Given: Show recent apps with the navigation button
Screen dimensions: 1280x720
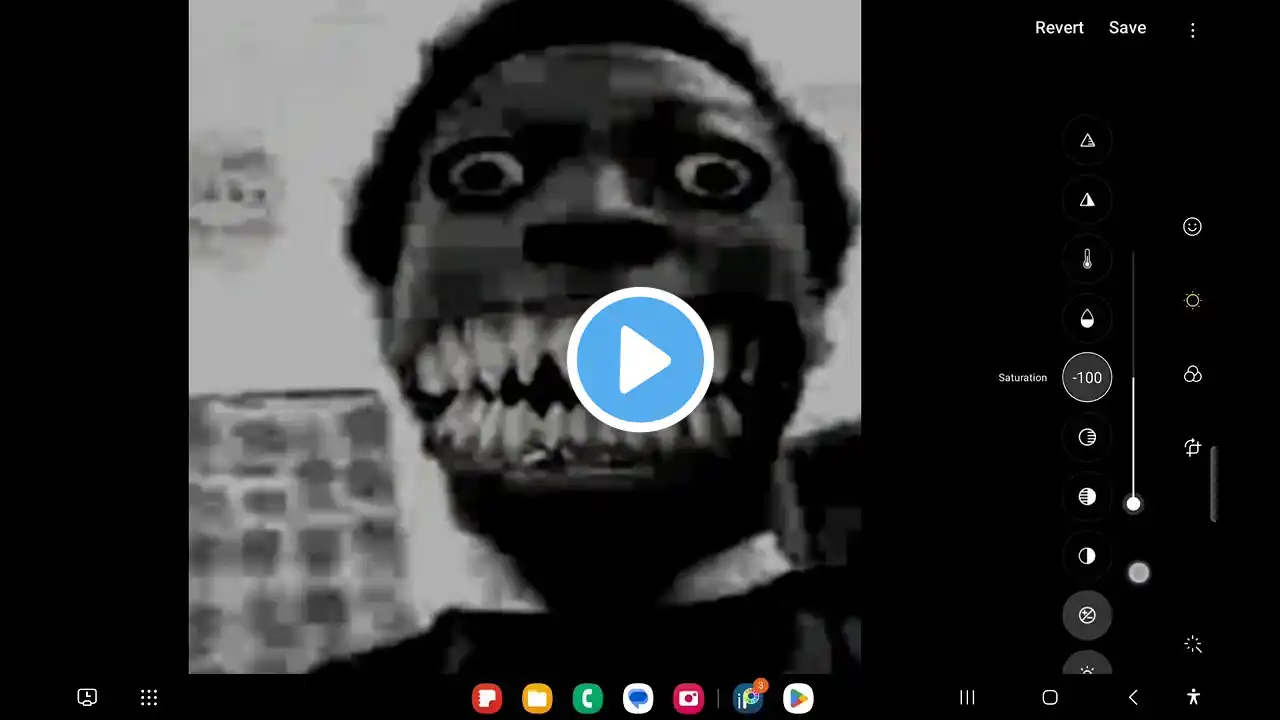Looking at the screenshot, I should pyautogui.click(x=967, y=698).
